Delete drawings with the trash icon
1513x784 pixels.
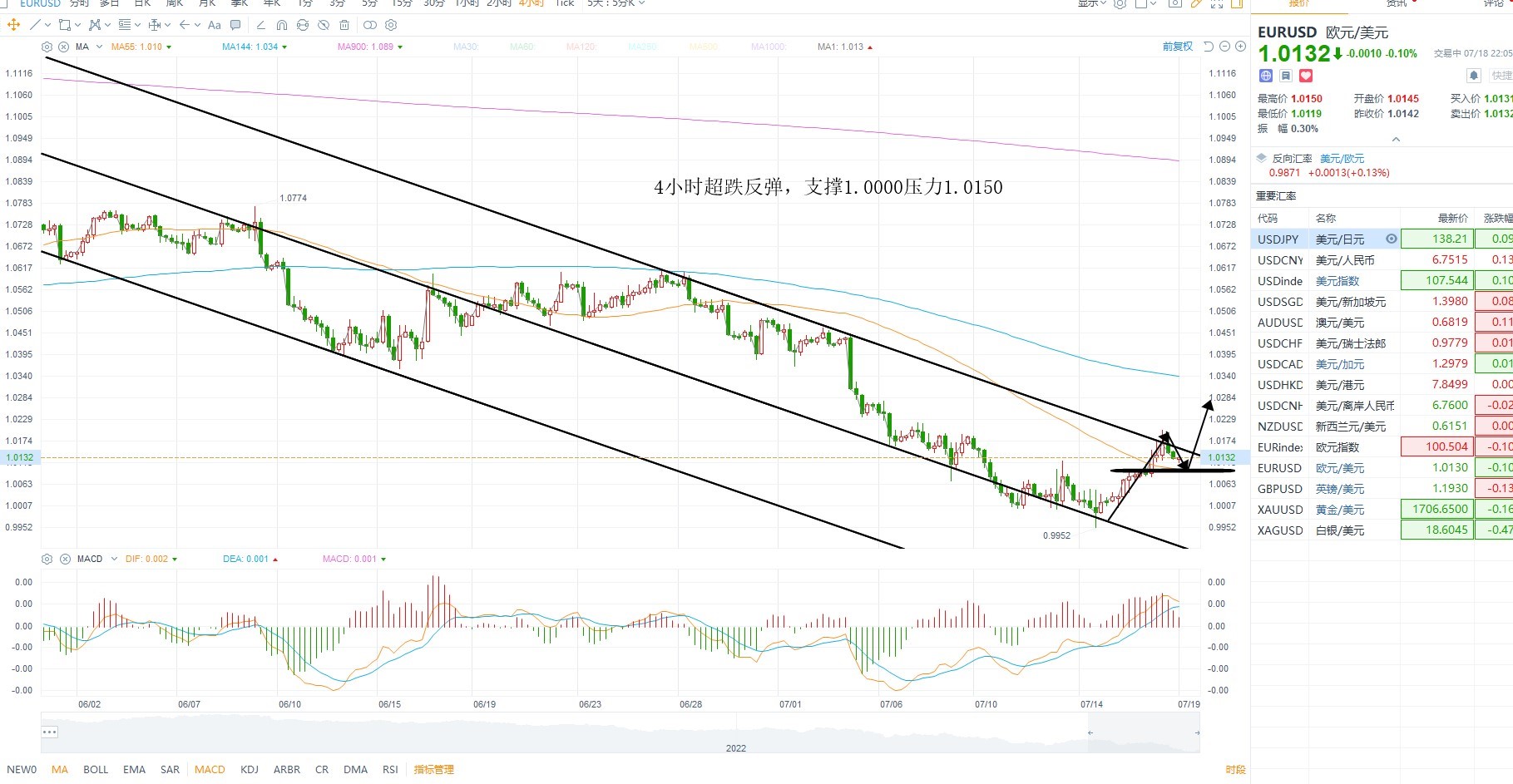pyautogui.click(x=344, y=25)
